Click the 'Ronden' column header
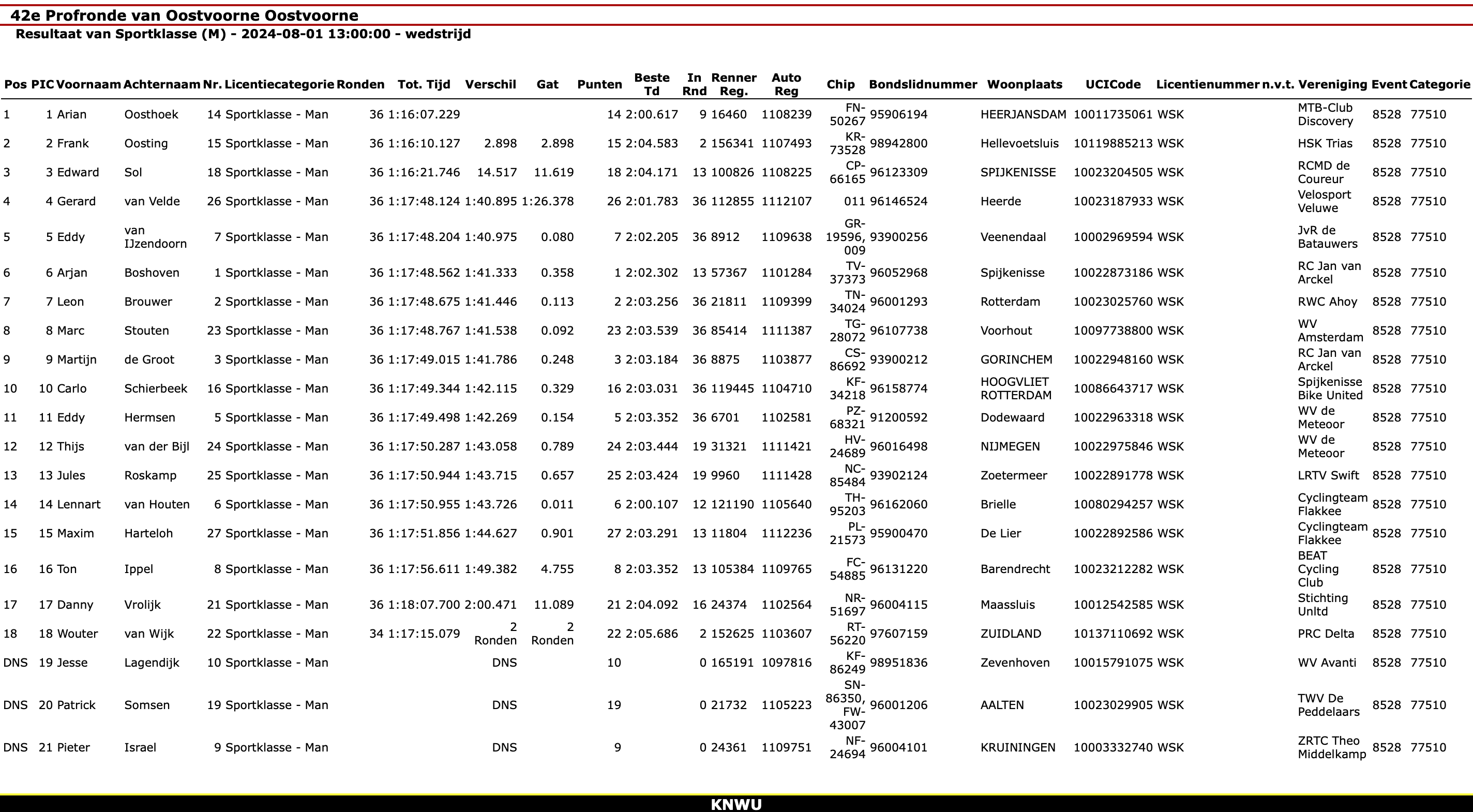 (x=360, y=85)
